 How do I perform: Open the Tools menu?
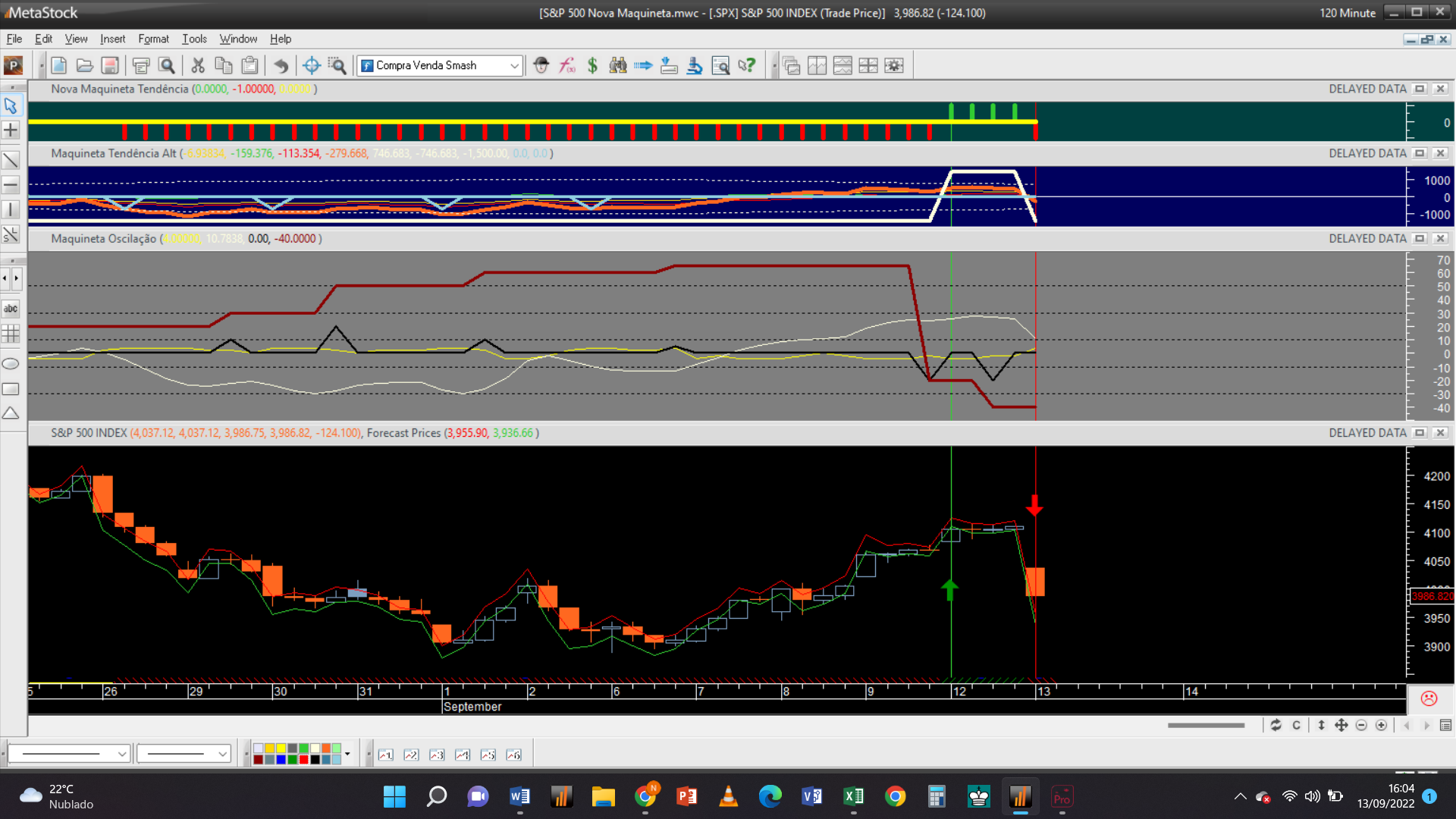point(194,39)
